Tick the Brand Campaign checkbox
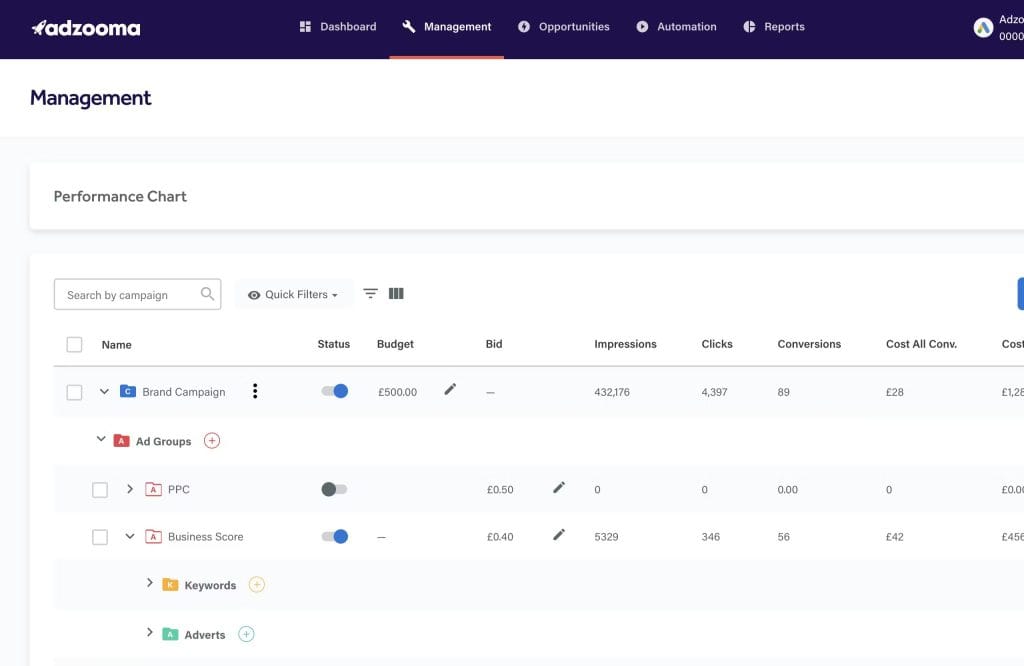 [74, 392]
